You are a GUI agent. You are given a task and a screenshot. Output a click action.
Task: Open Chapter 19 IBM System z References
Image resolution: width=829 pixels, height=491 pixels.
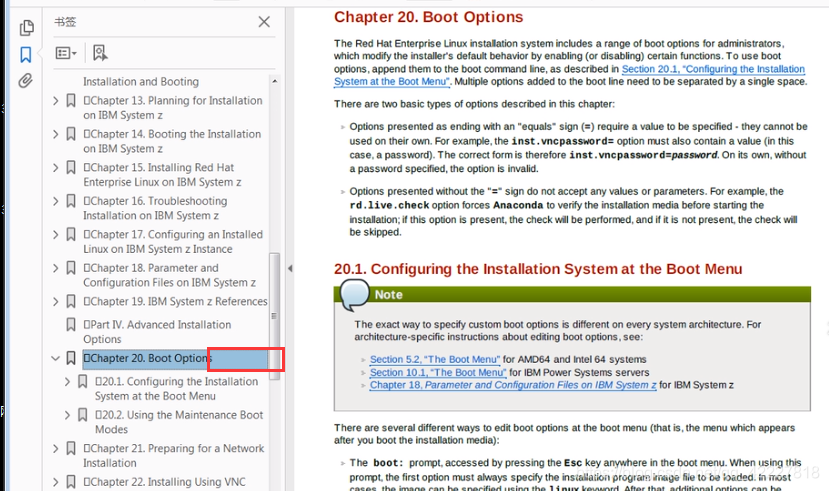pos(175,302)
